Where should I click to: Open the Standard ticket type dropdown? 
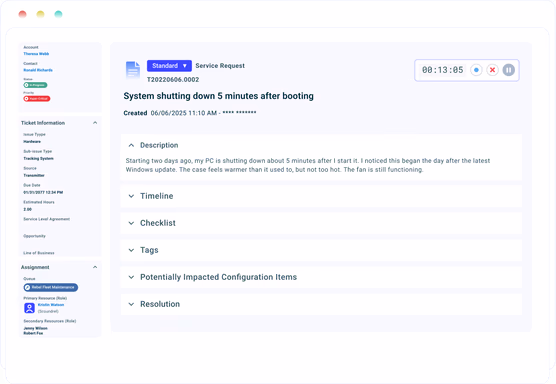click(169, 66)
